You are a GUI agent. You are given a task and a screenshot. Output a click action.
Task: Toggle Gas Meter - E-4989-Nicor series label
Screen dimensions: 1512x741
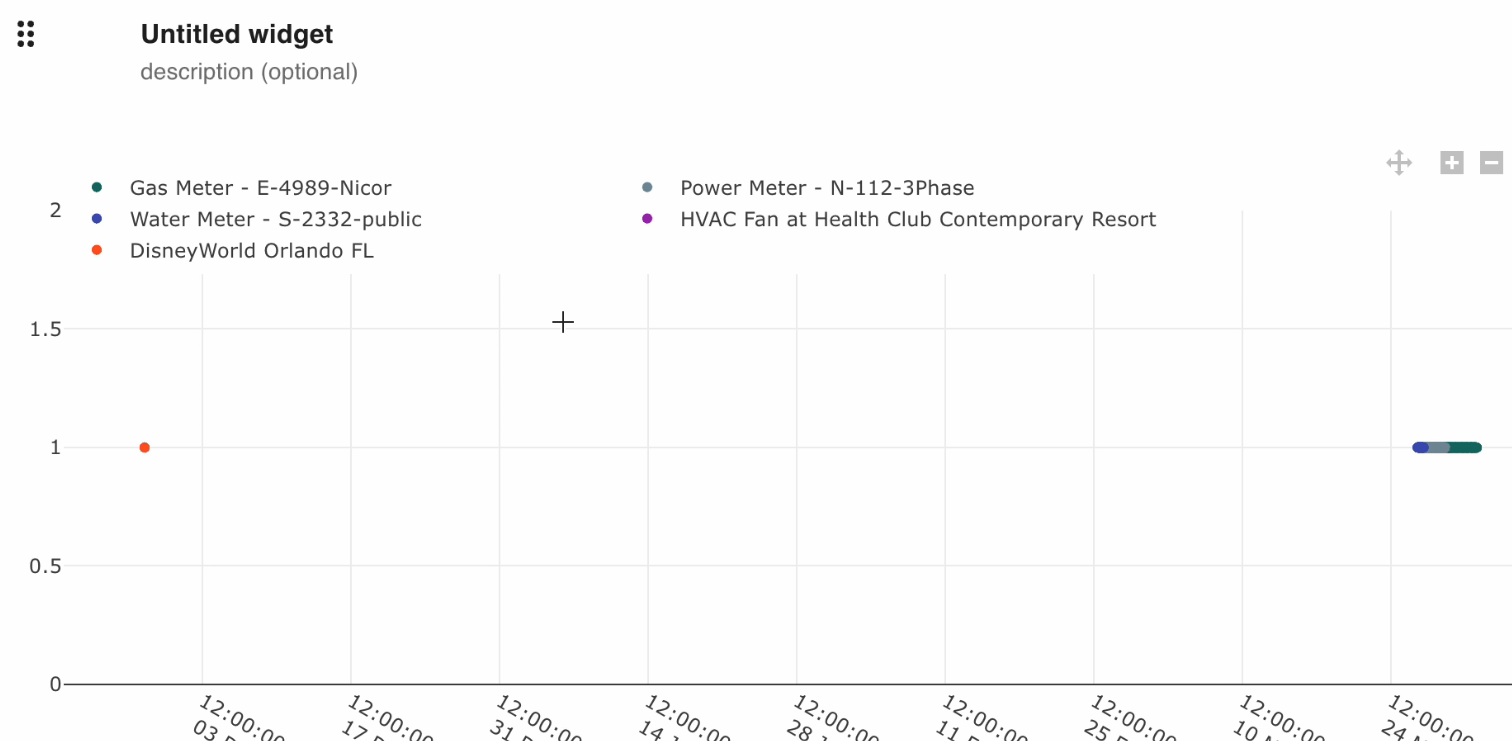[260, 188]
